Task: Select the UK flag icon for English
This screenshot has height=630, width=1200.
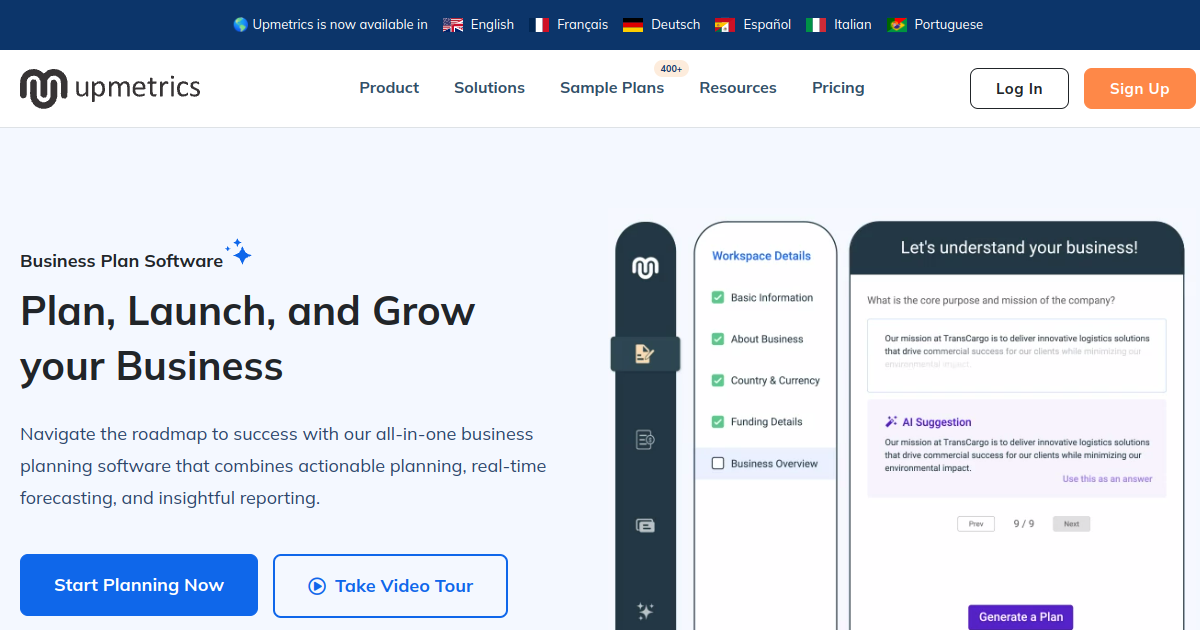Action: pos(453,25)
